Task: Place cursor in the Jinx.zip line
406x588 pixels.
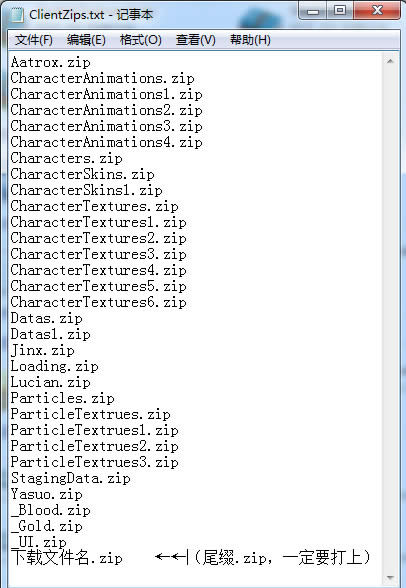Action: point(42,350)
